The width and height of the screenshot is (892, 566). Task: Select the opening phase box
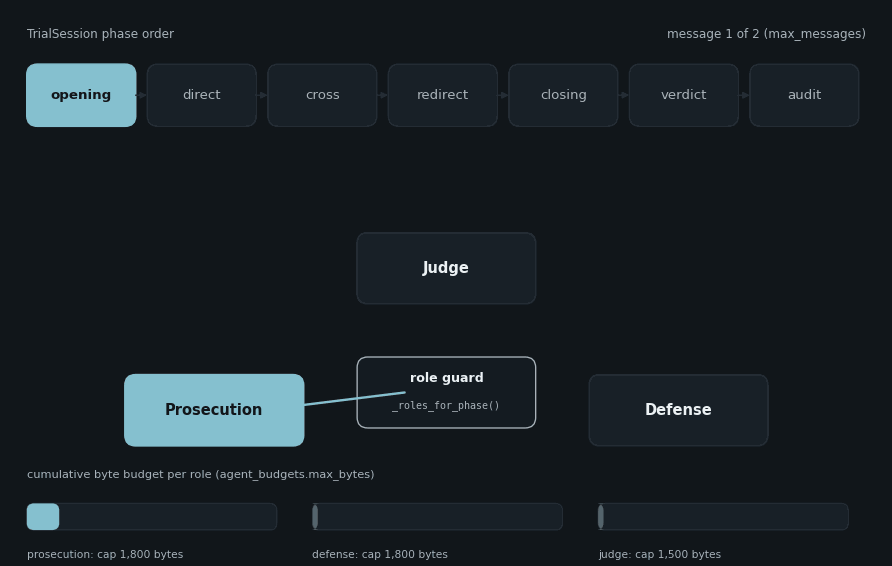pyautogui.click(x=81, y=95)
